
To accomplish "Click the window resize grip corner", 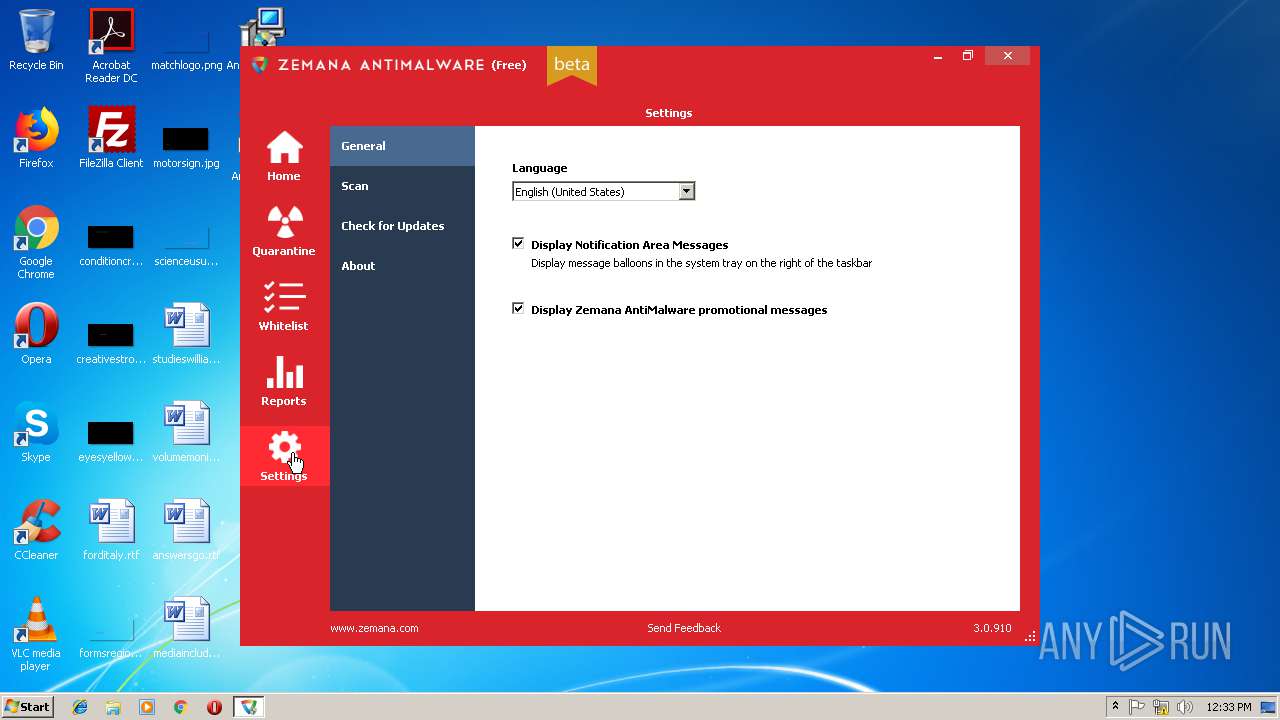I will (x=1030, y=636).
